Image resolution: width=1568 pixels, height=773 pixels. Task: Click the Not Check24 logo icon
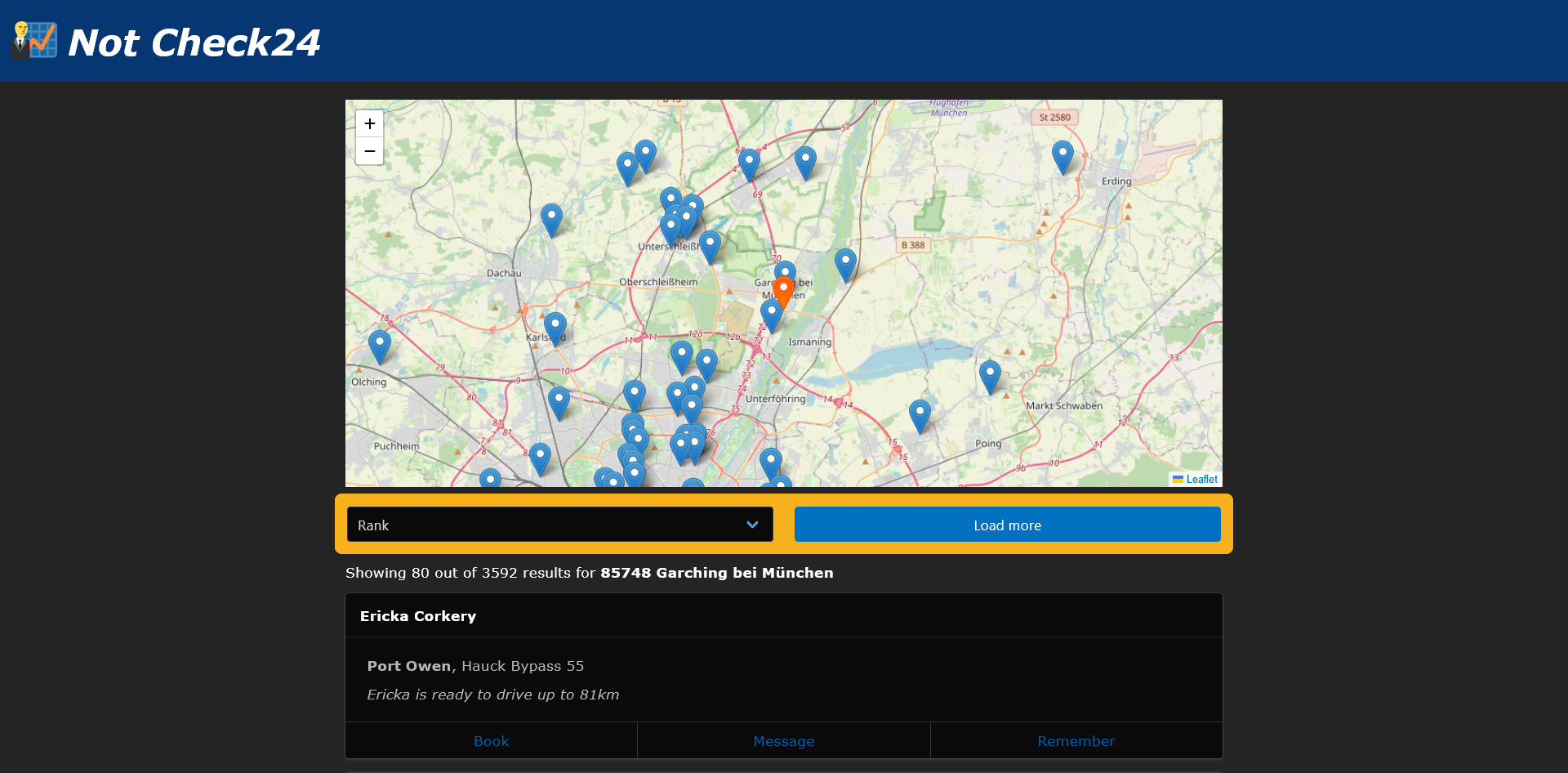34,40
